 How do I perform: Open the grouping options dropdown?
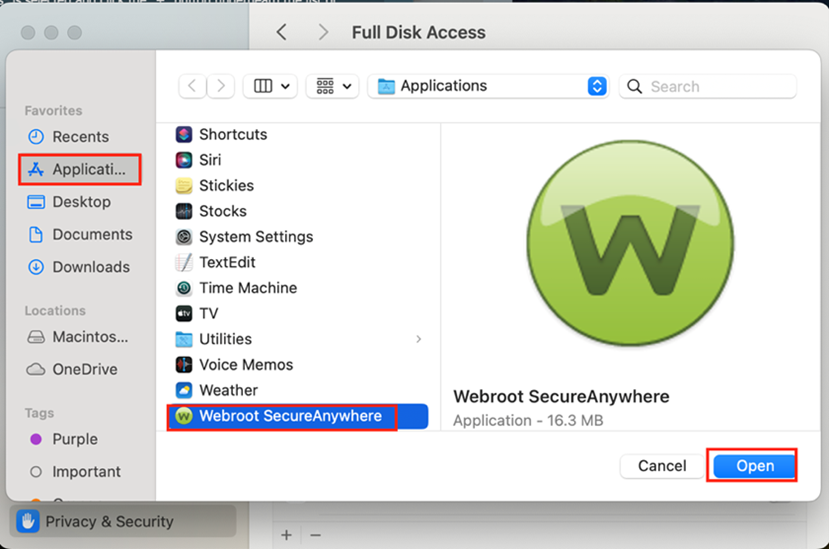coord(333,86)
